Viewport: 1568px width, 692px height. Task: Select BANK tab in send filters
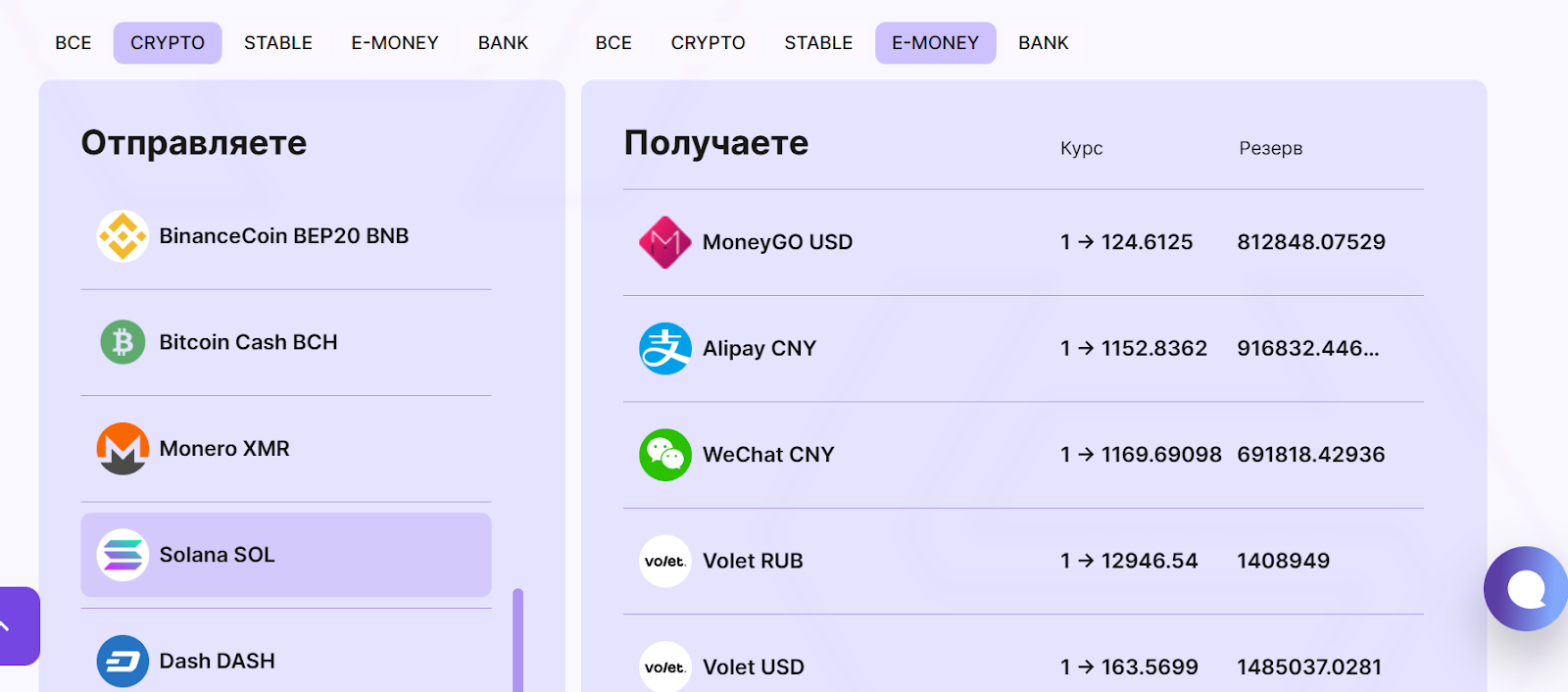(x=503, y=43)
